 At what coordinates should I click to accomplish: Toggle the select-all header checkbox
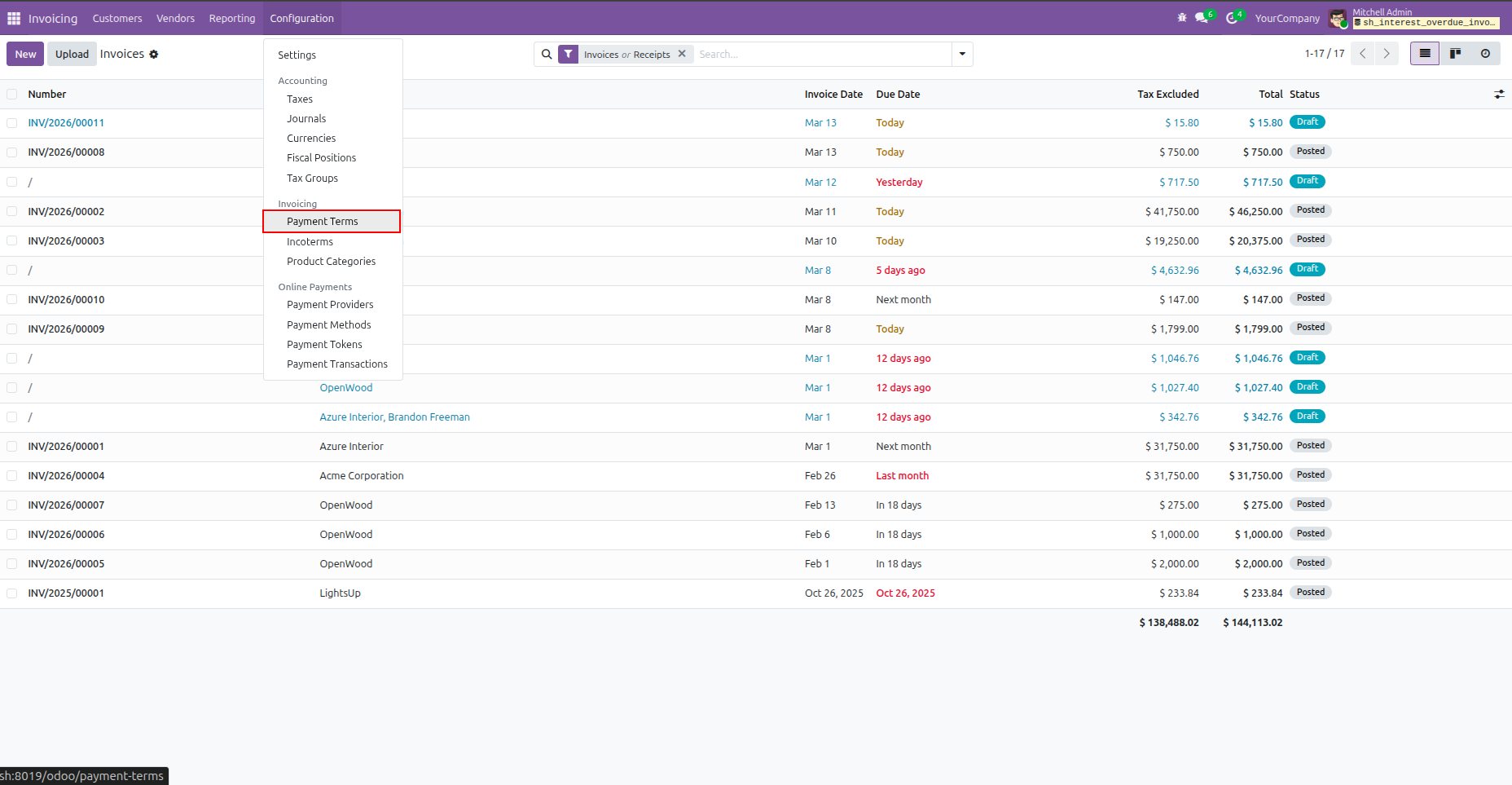click(x=12, y=95)
